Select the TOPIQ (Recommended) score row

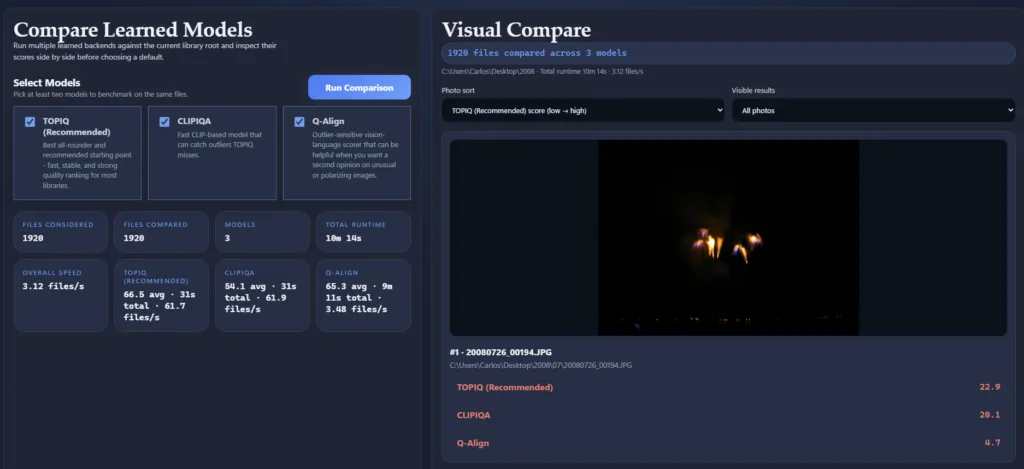728,387
